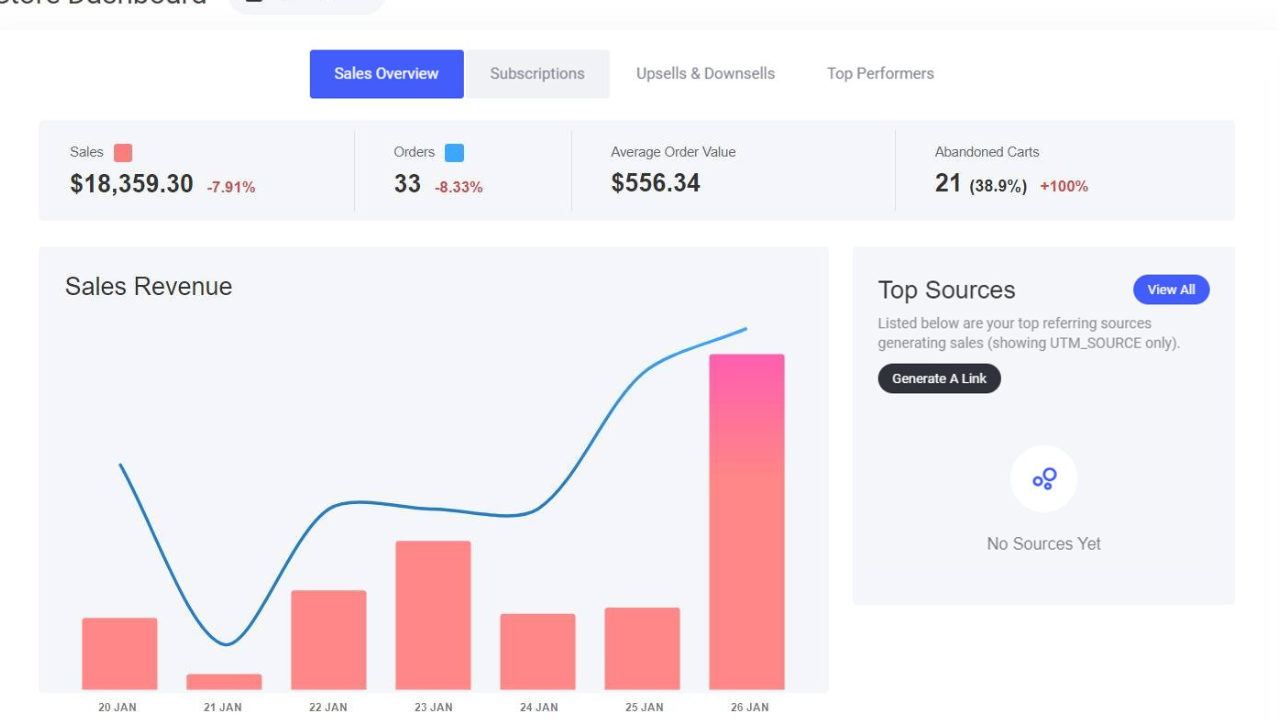The height and width of the screenshot is (720, 1280).
Task: Click the Abandoned Carts +100% change
Action: point(1064,186)
